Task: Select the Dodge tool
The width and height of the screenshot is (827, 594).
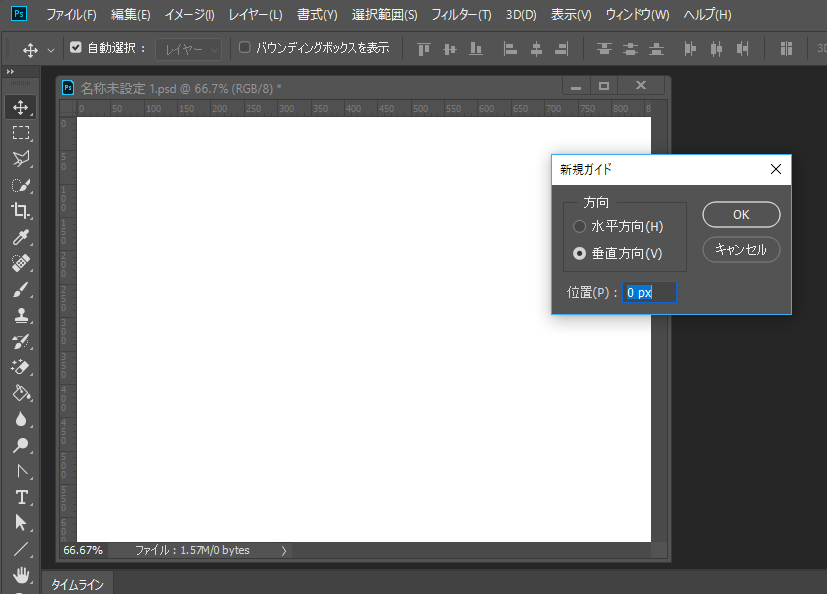Action: [x=21, y=446]
